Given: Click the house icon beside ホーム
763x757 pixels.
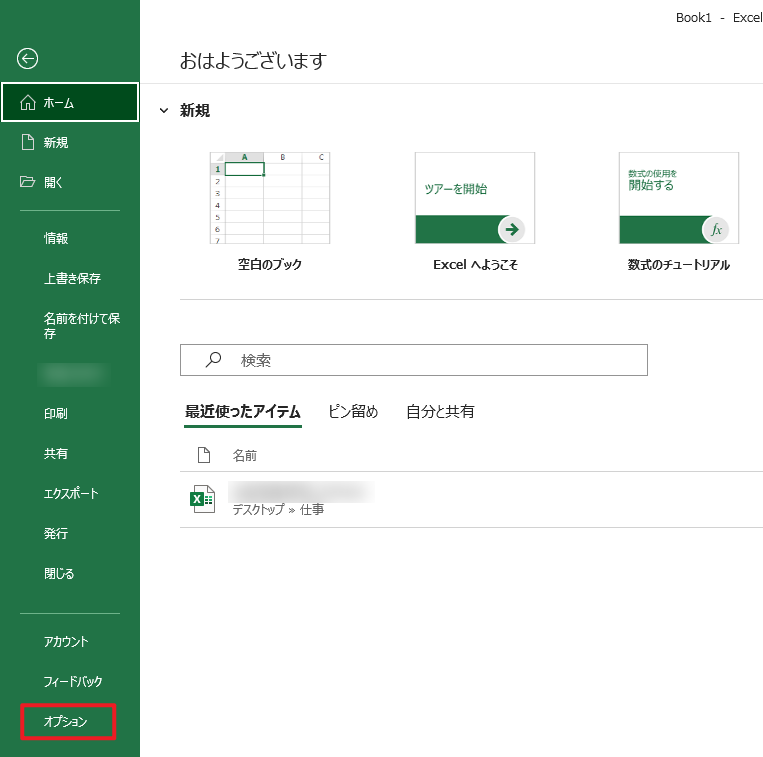Looking at the screenshot, I should pyautogui.click(x=28, y=102).
